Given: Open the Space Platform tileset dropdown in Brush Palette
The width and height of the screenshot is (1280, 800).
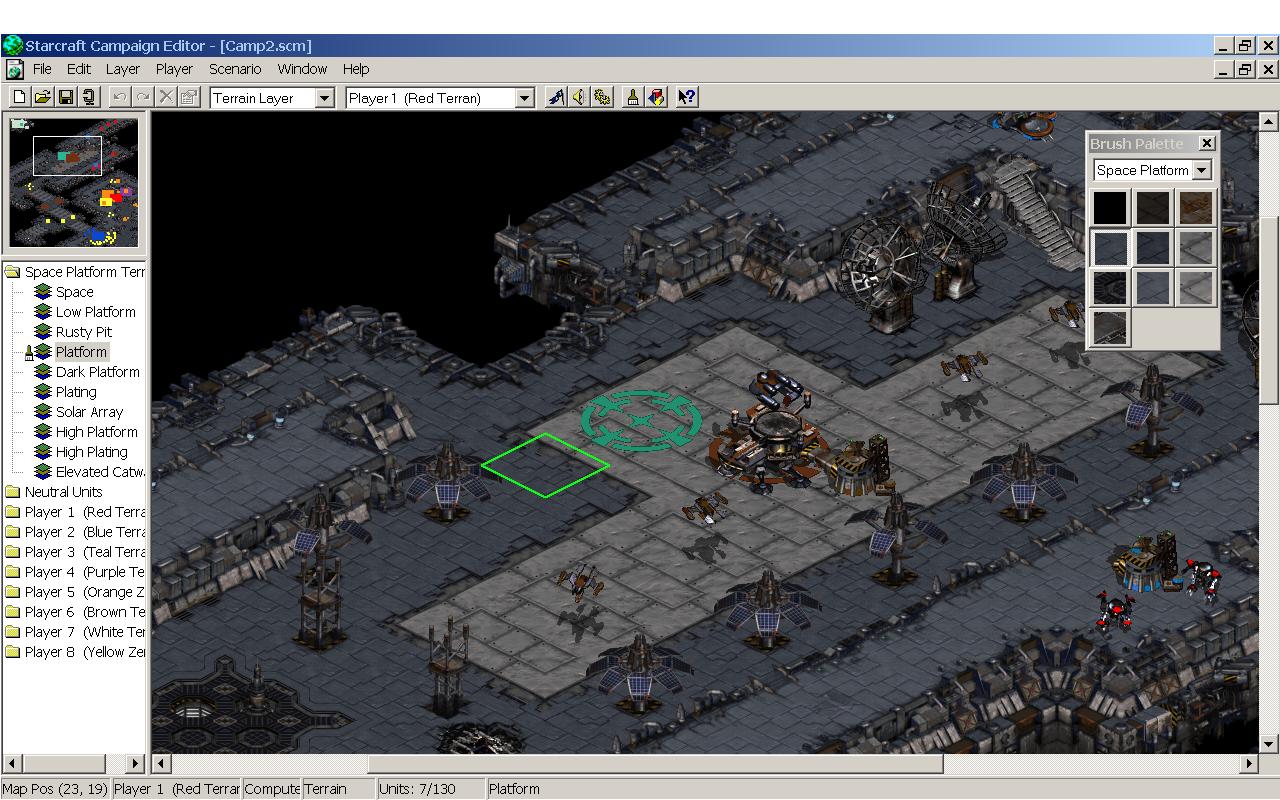Looking at the screenshot, I should (x=1202, y=170).
